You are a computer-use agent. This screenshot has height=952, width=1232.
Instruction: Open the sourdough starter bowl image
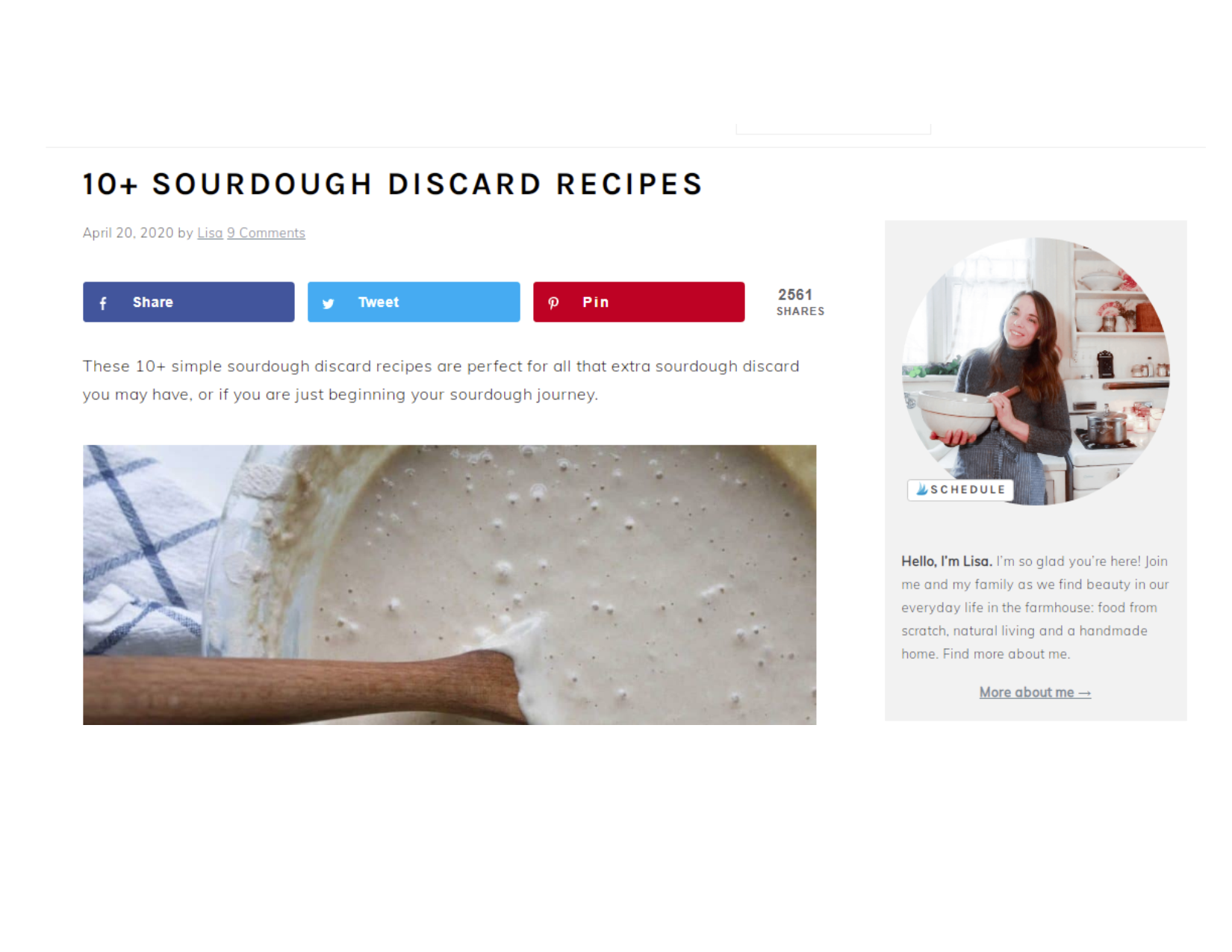coord(449,585)
